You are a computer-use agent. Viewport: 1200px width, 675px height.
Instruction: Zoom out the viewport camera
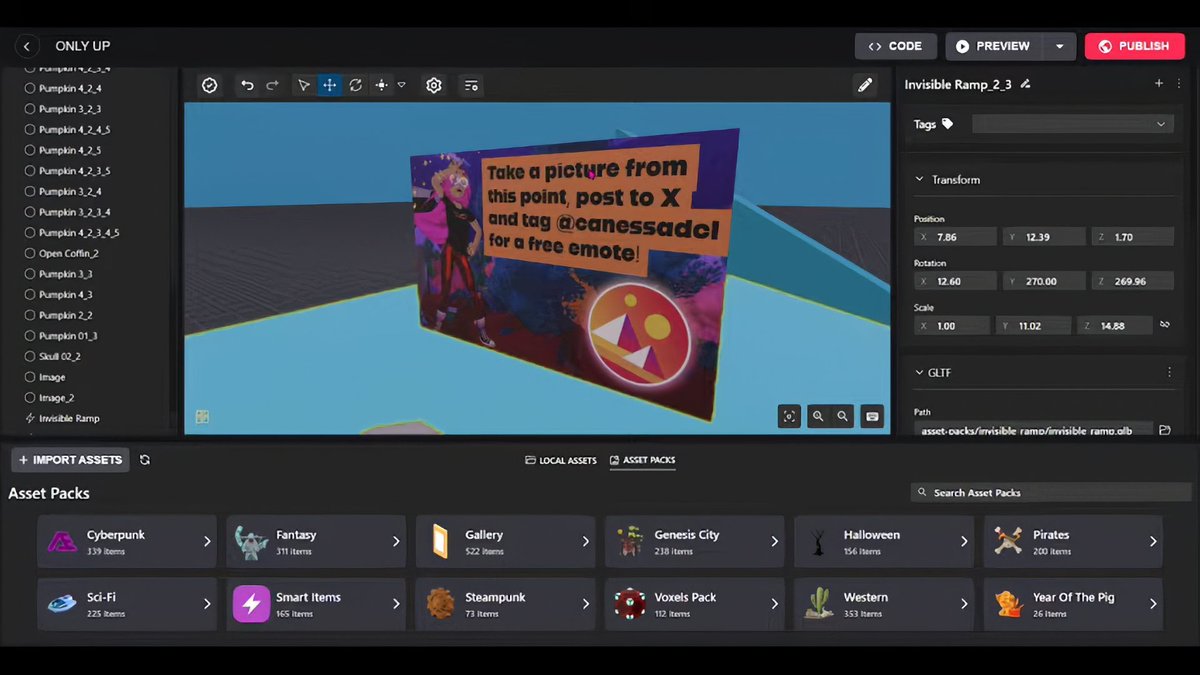click(x=843, y=416)
